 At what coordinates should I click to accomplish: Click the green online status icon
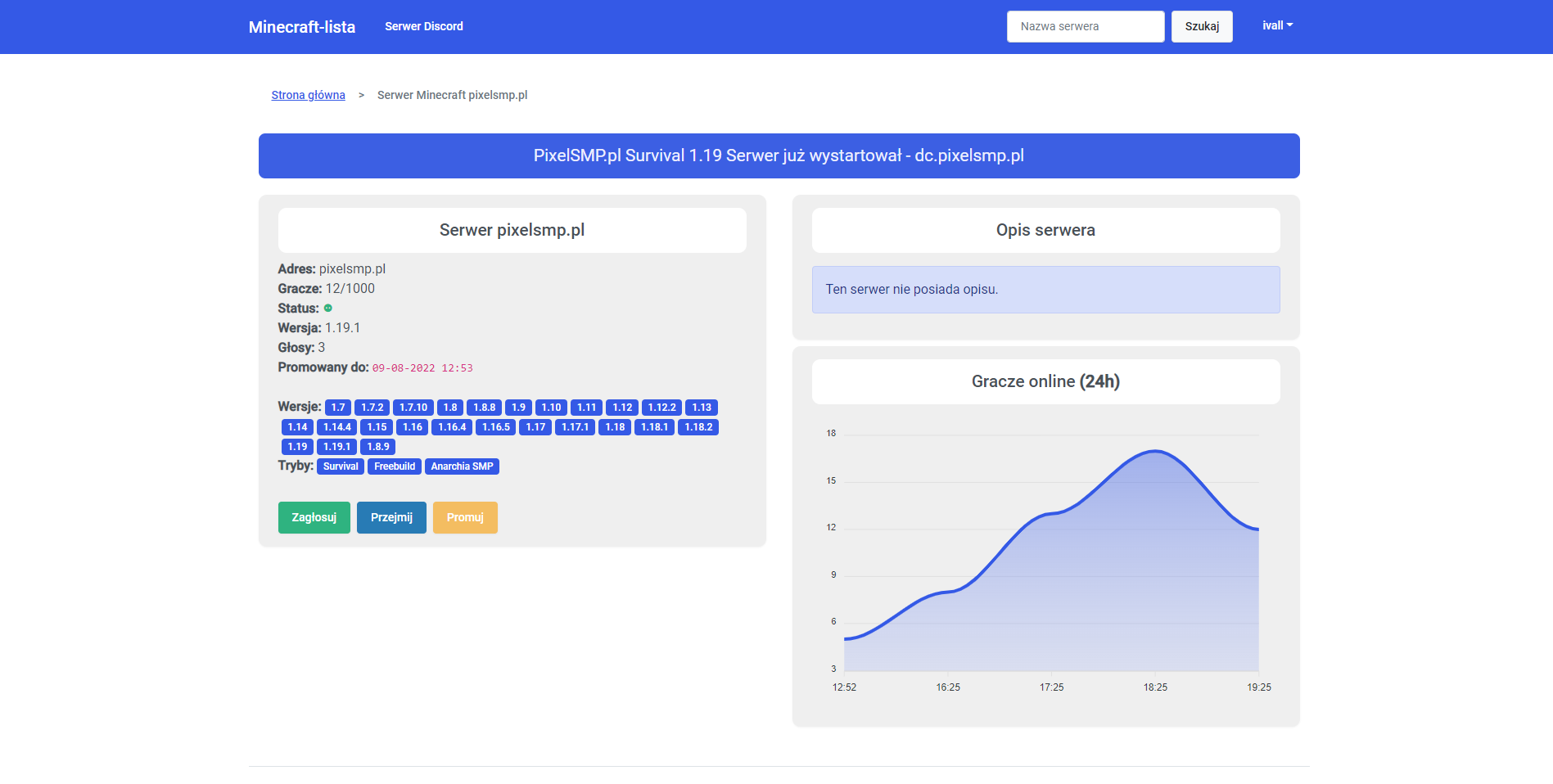click(x=328, y=309)
